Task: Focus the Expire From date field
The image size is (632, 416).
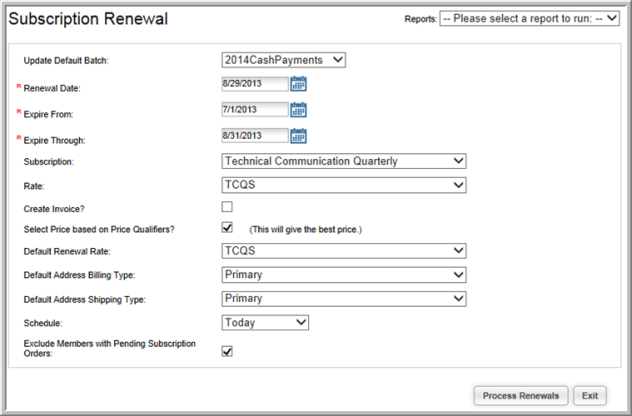Action: tap(255, 110)
